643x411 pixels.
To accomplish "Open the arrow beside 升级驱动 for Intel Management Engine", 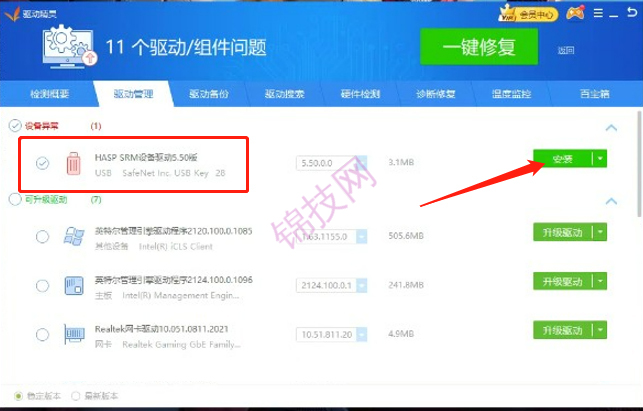I will coord(600,281).
